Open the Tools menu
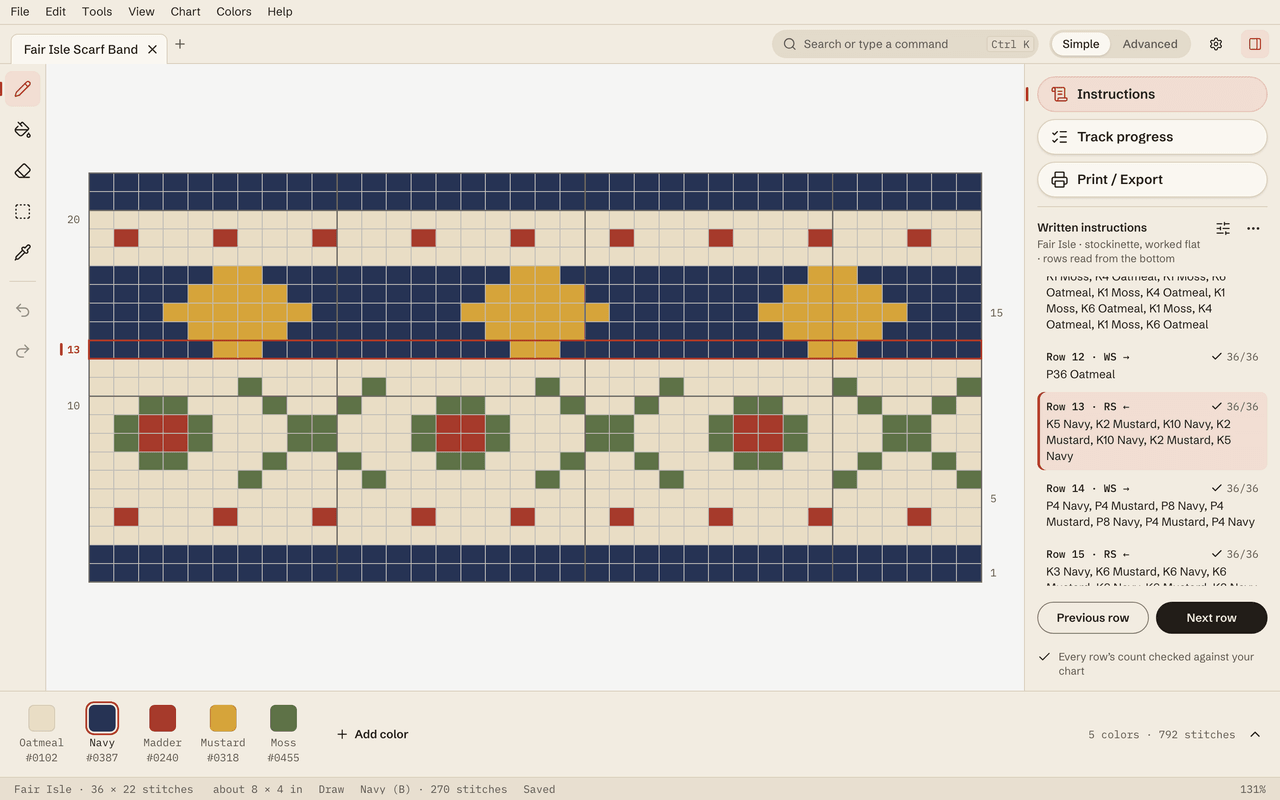The width and height of the screenshot is (1280, 800). point(97,12)
